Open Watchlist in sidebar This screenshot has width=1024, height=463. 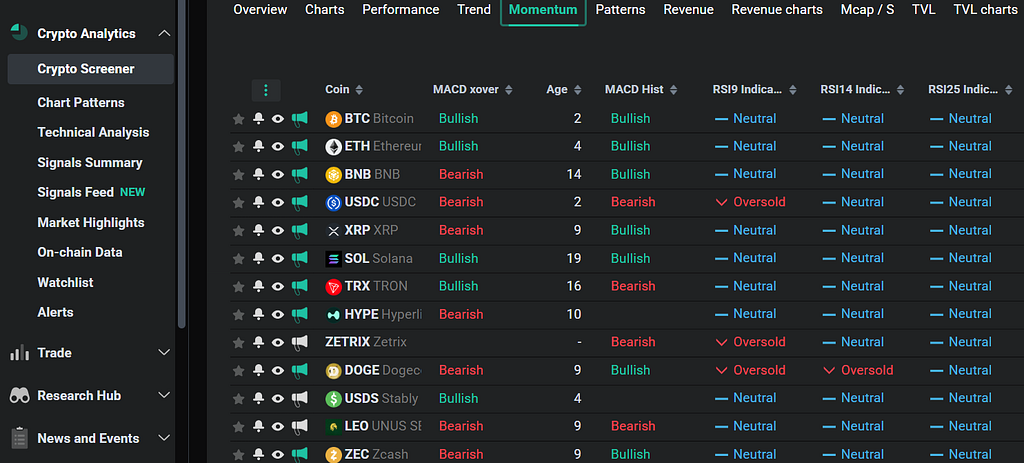click(65, 283)
